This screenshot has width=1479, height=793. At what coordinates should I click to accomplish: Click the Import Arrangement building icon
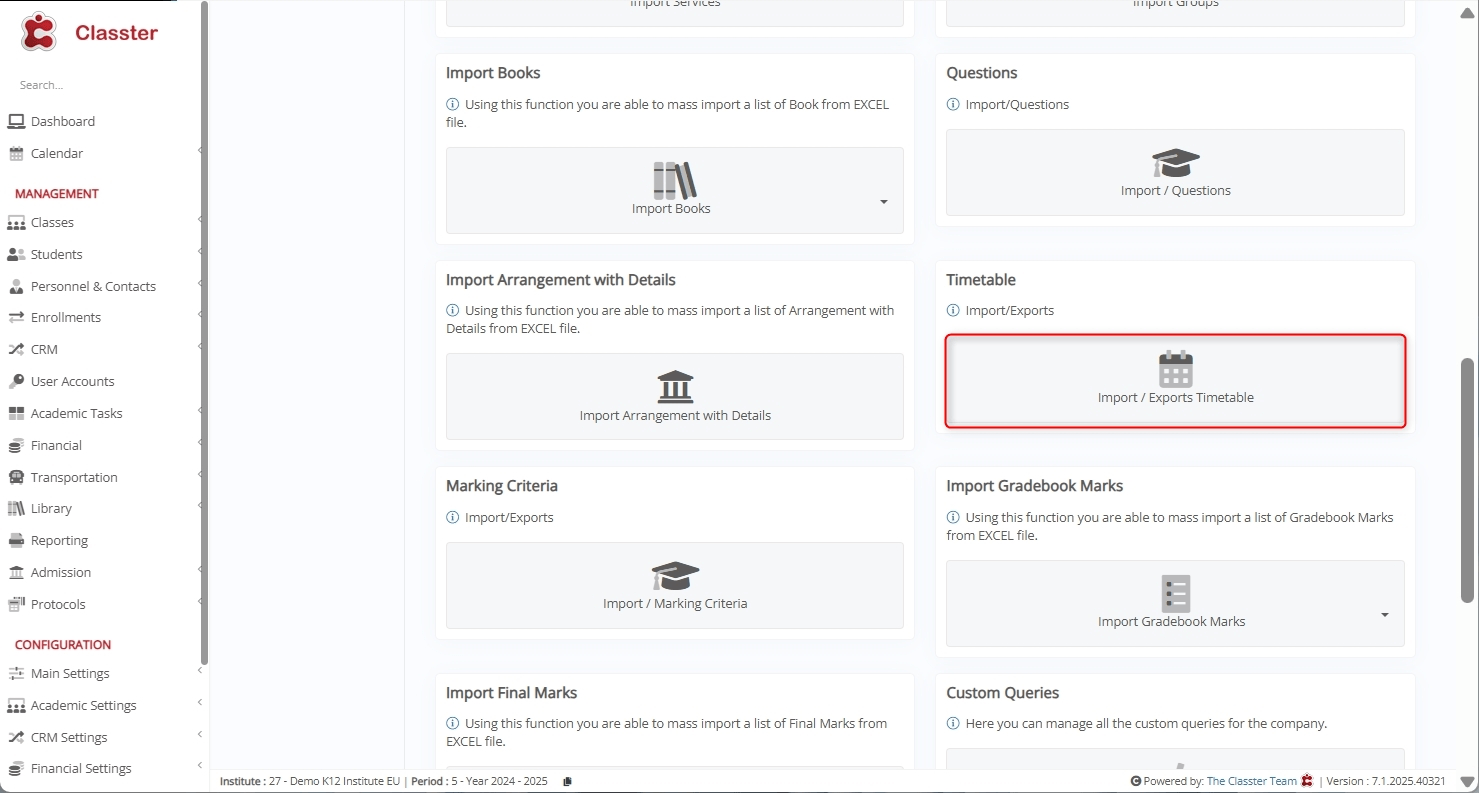pyautogui.click(x=675, y=387)
